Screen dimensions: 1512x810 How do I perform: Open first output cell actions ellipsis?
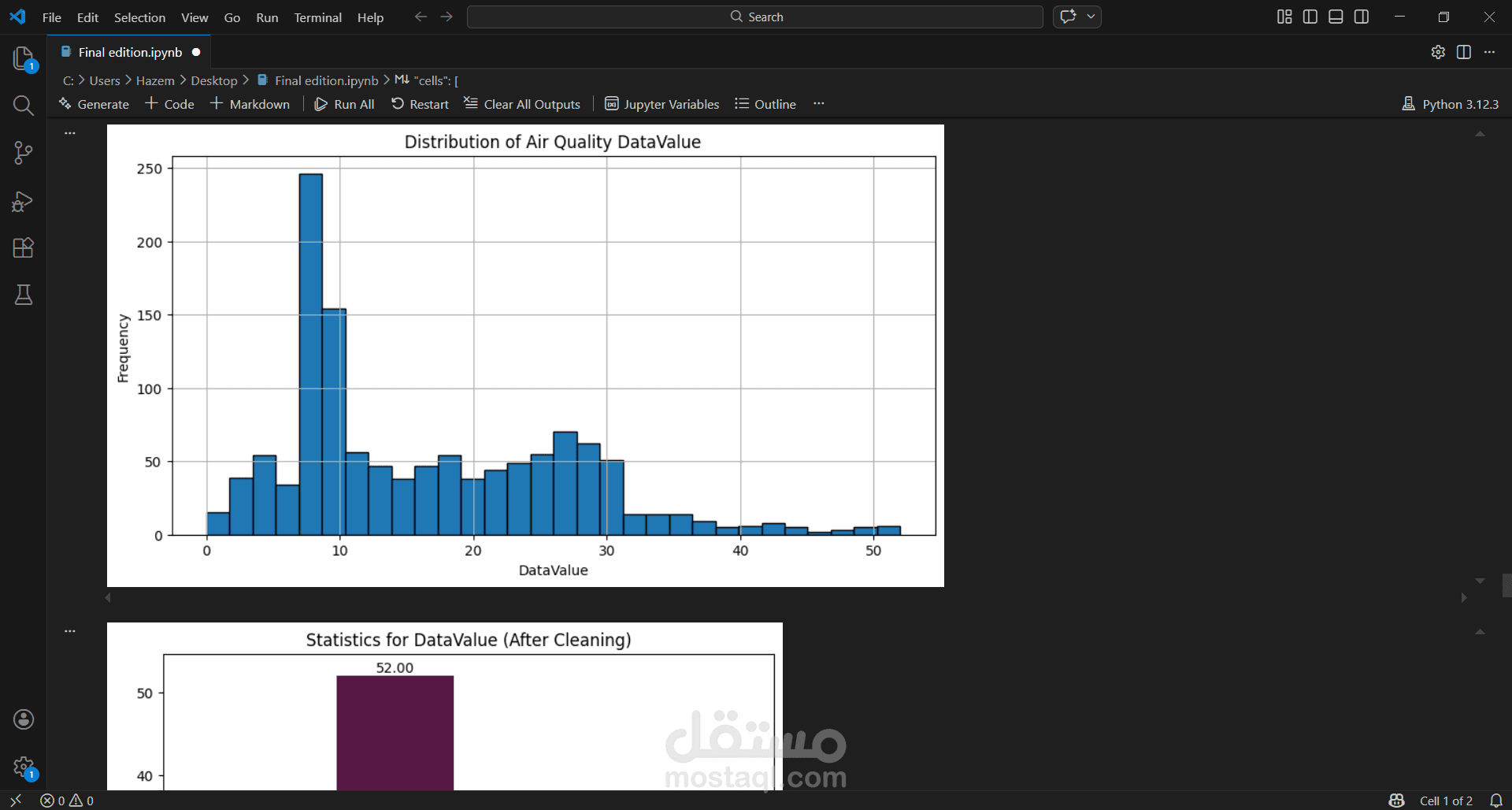click(x=70, y=133)
